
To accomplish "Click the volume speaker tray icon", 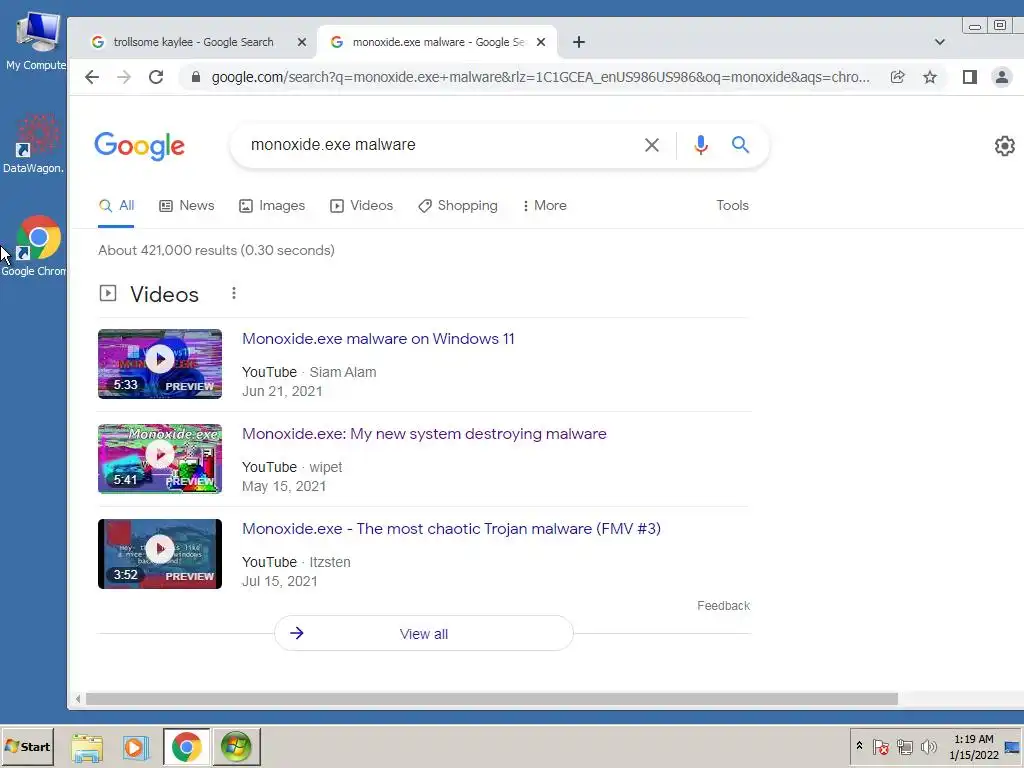I will tap(928, 746).
